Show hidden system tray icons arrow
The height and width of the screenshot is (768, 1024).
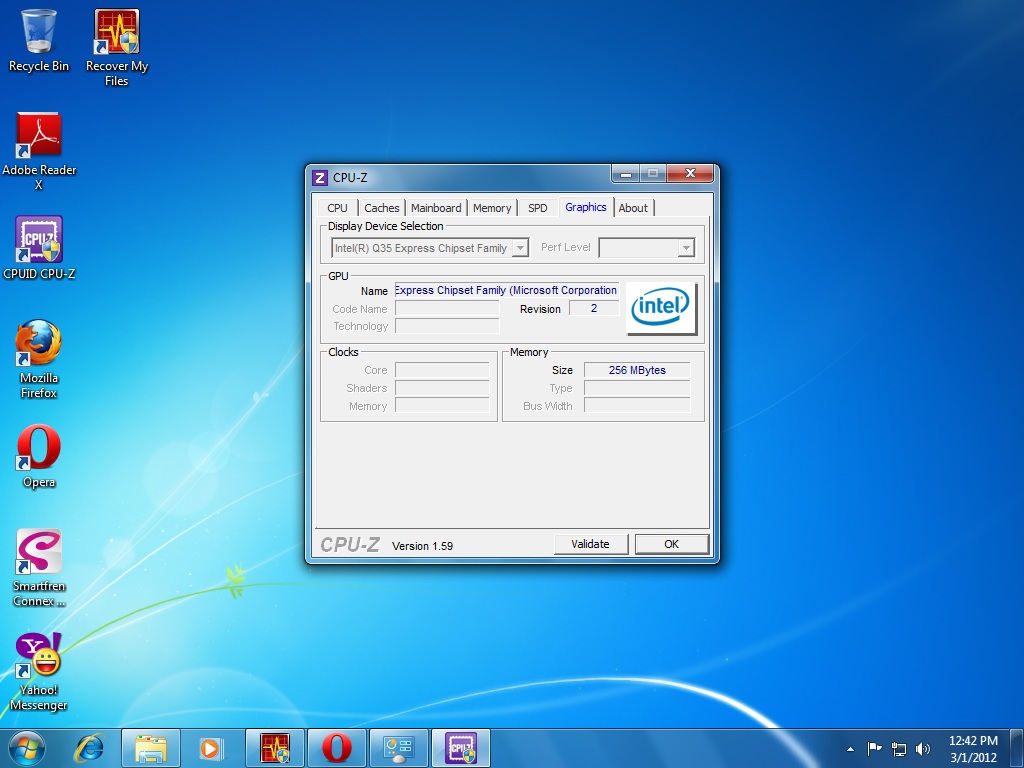850,748
